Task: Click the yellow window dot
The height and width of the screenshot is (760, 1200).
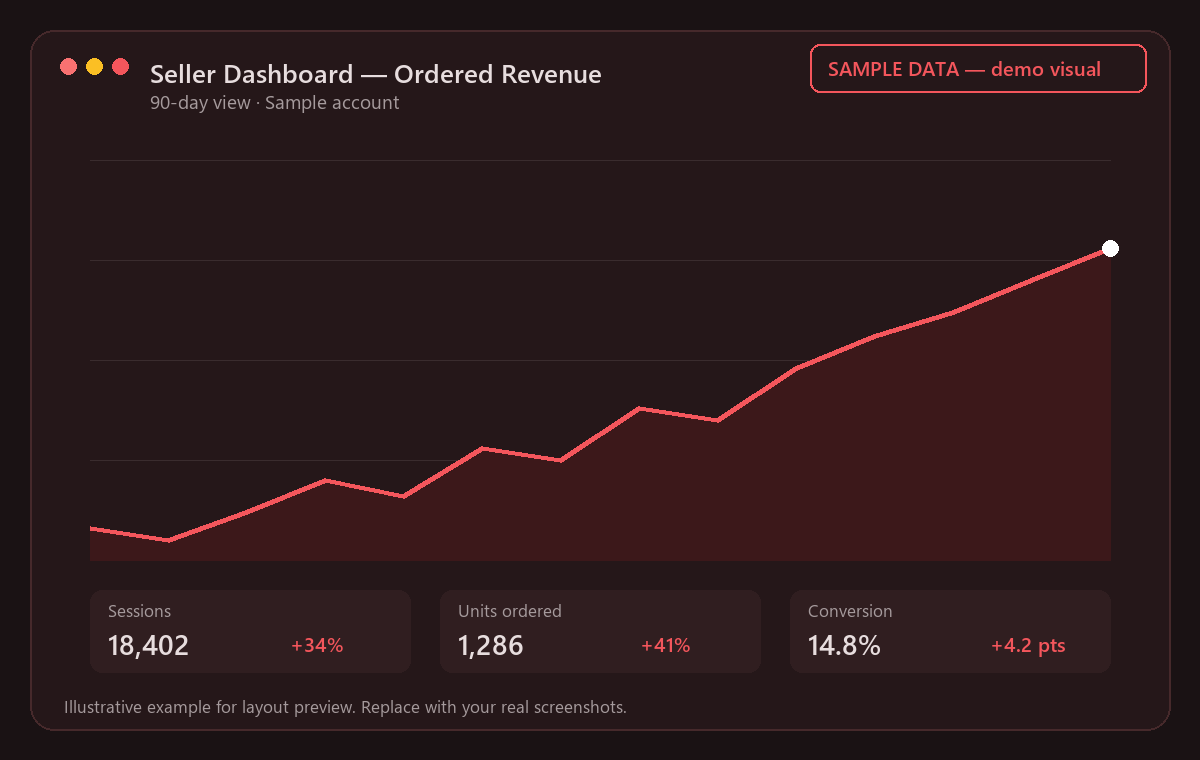Action: [x=94, y=67]
